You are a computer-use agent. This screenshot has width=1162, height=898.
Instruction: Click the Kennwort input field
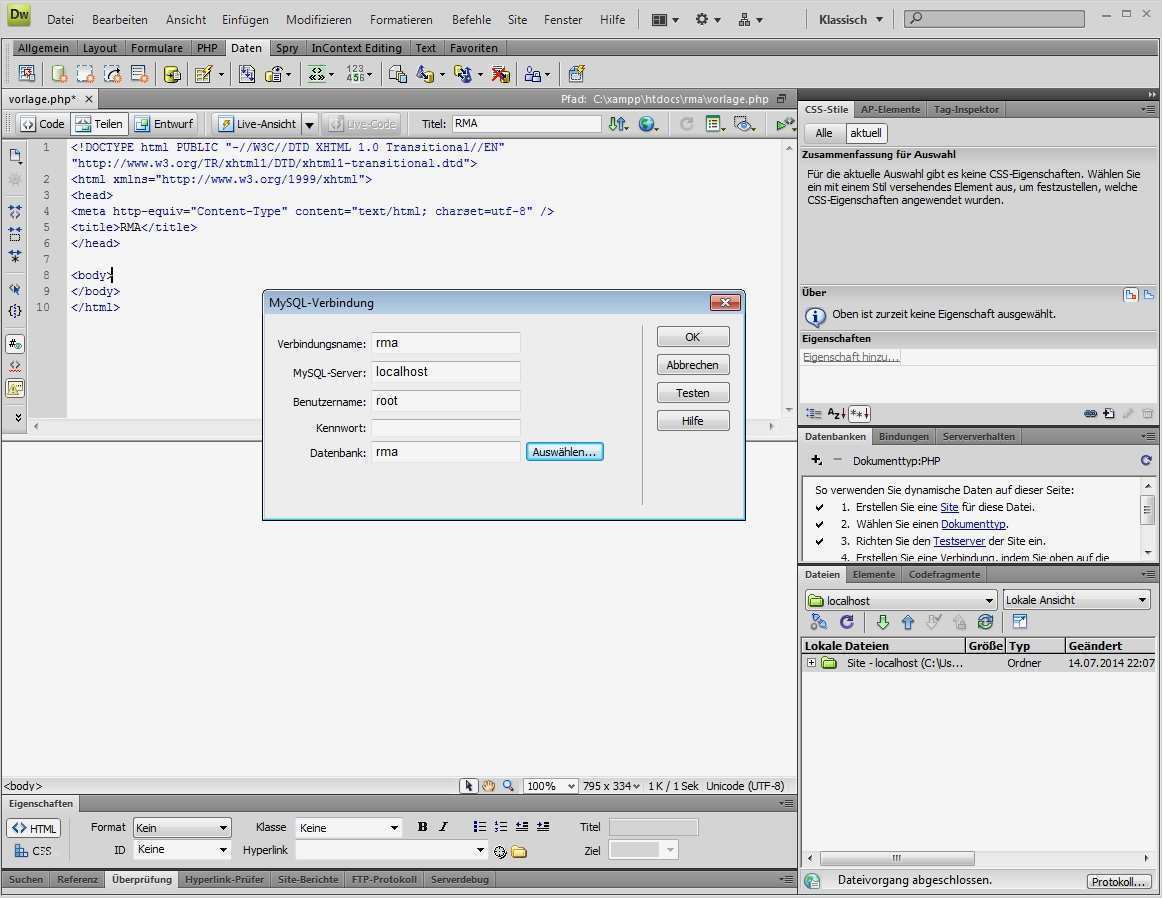tap(445, 428)
